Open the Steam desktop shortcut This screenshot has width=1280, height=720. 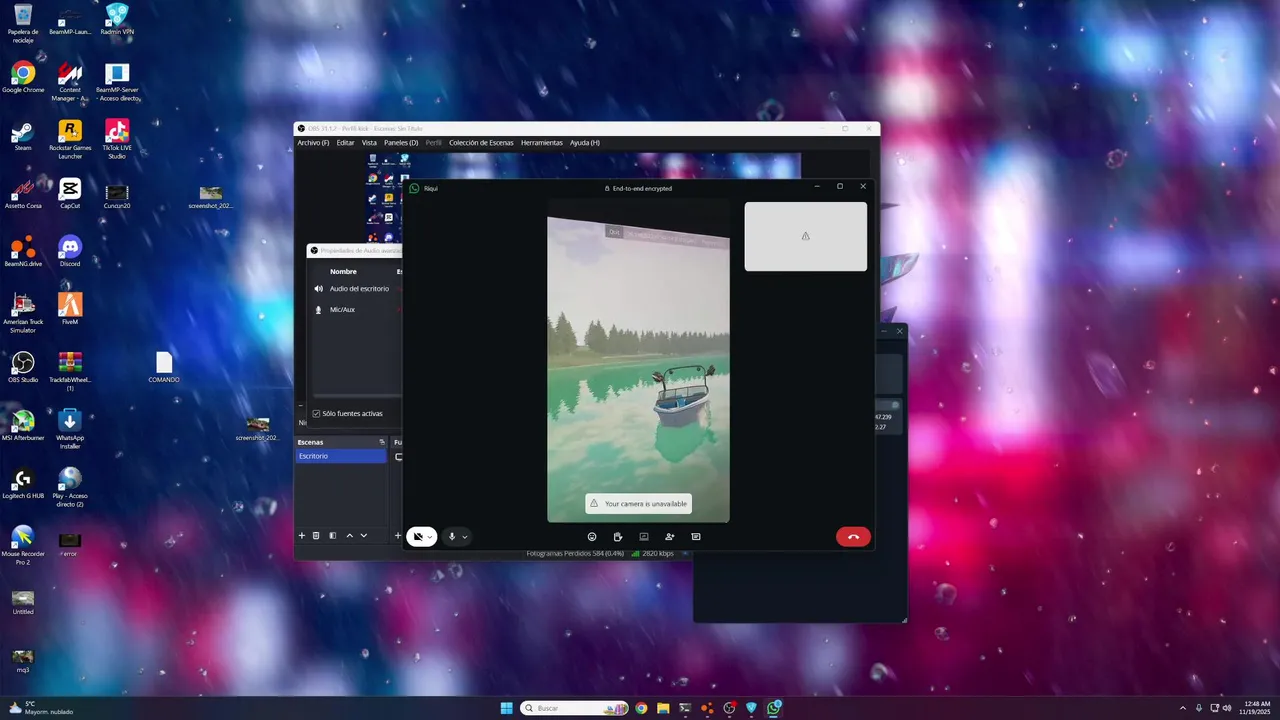click(23, 136)
